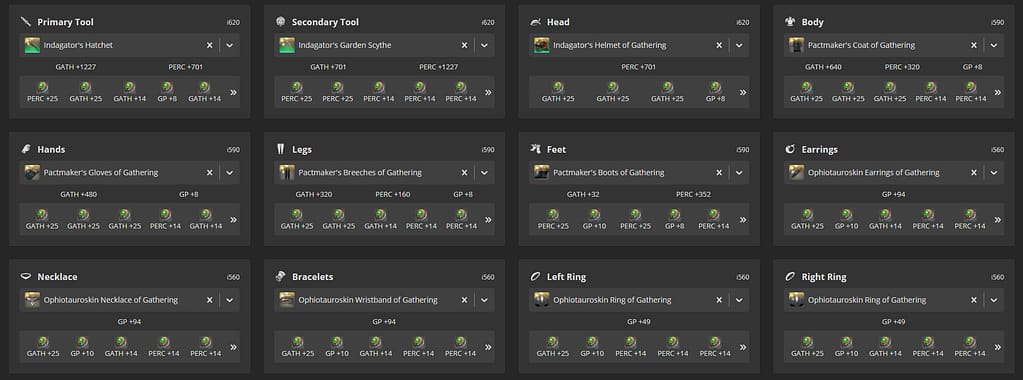Select the GATH +25 materia in Bracelets slot
The width and height of the screenshot is (1023, 380).
pos(298,347)
